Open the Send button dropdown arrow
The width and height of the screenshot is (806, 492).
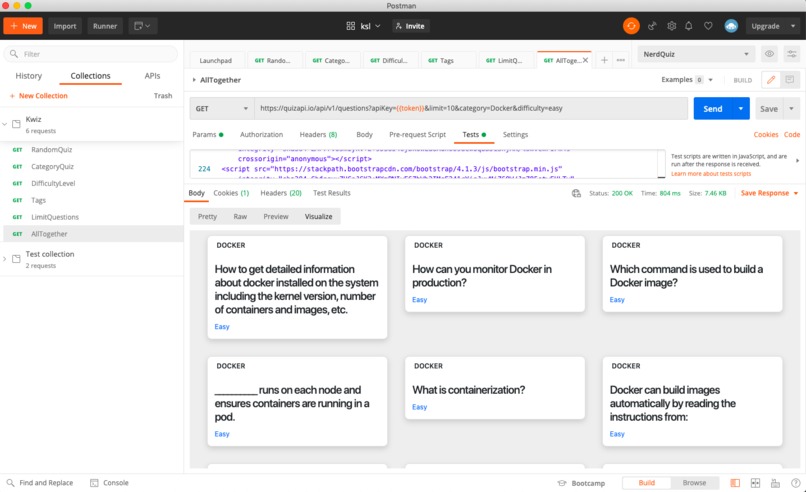click(741, 108)
